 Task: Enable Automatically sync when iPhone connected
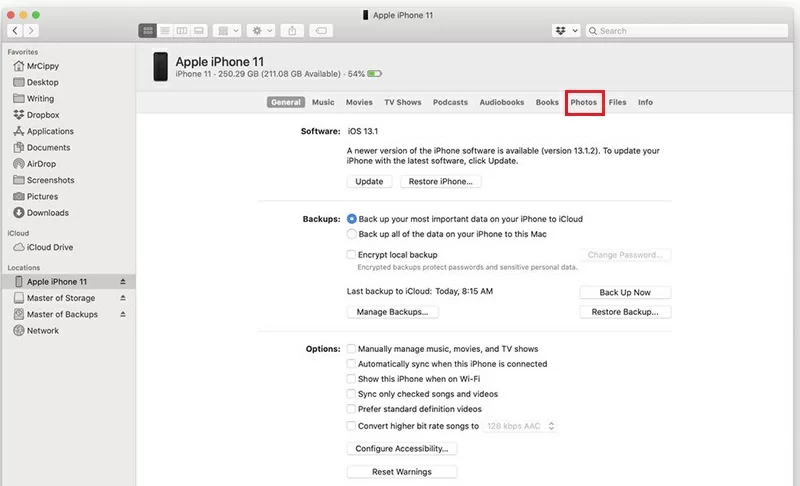pos(351,364)
